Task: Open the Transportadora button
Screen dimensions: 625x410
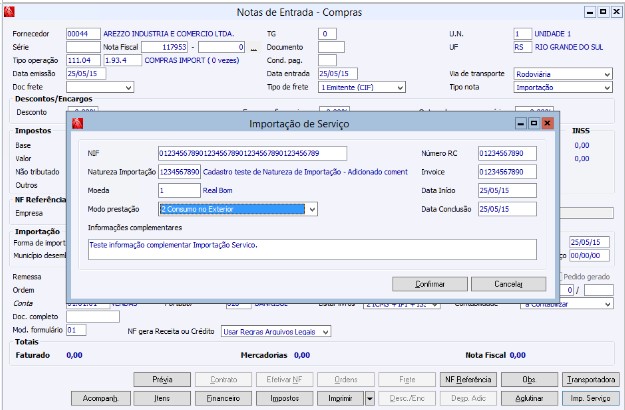Action: [x=591, y=379]
